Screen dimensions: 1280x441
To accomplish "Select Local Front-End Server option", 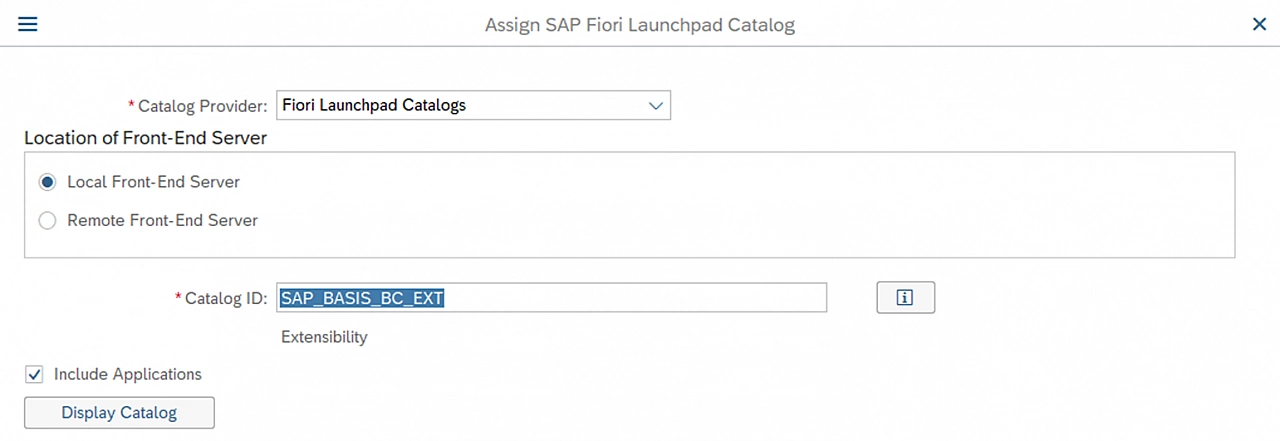I will (x=47, y=182).
